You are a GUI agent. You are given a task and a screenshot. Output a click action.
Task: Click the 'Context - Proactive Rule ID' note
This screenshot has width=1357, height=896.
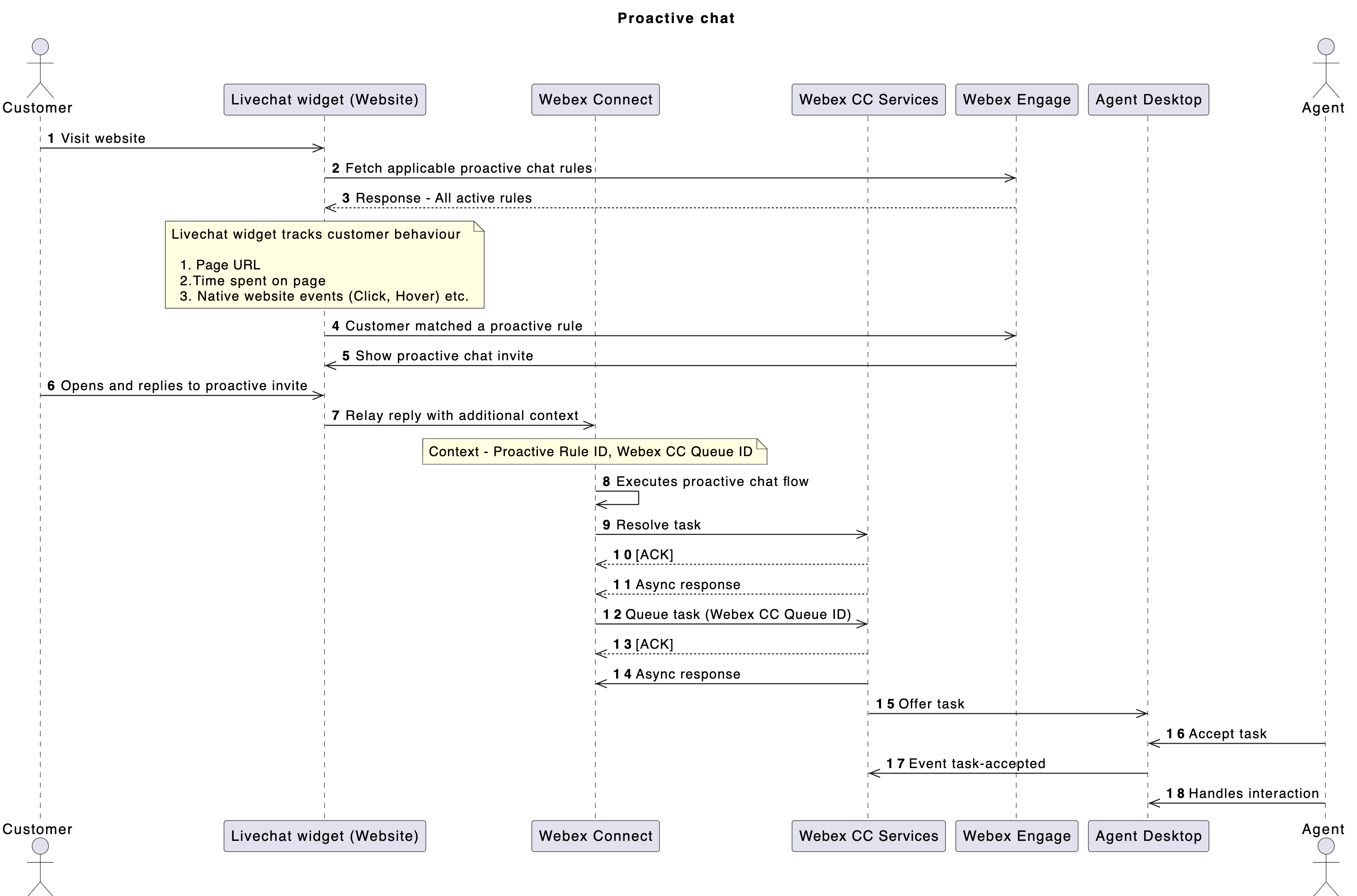[x=595, y=452]
